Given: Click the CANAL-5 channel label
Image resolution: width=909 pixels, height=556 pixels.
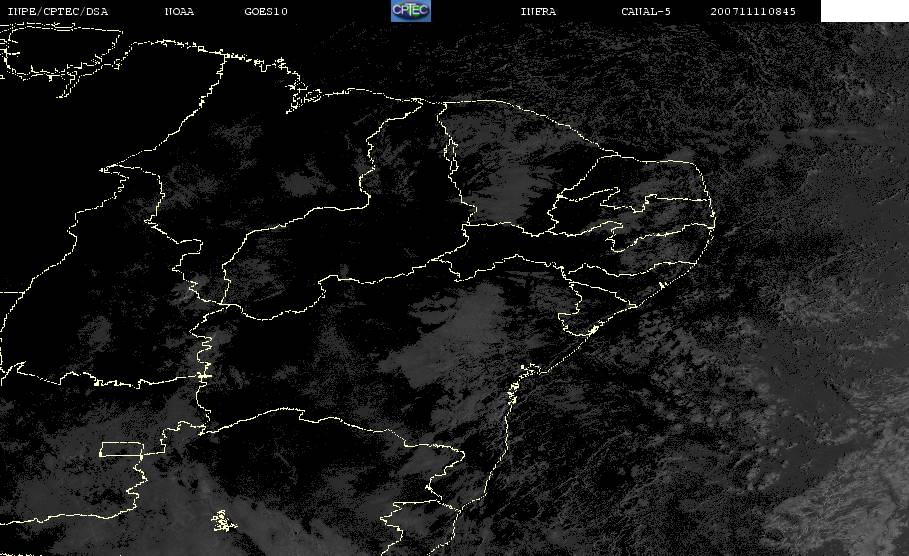Looking at the screenshot, I should click(646, 12).
